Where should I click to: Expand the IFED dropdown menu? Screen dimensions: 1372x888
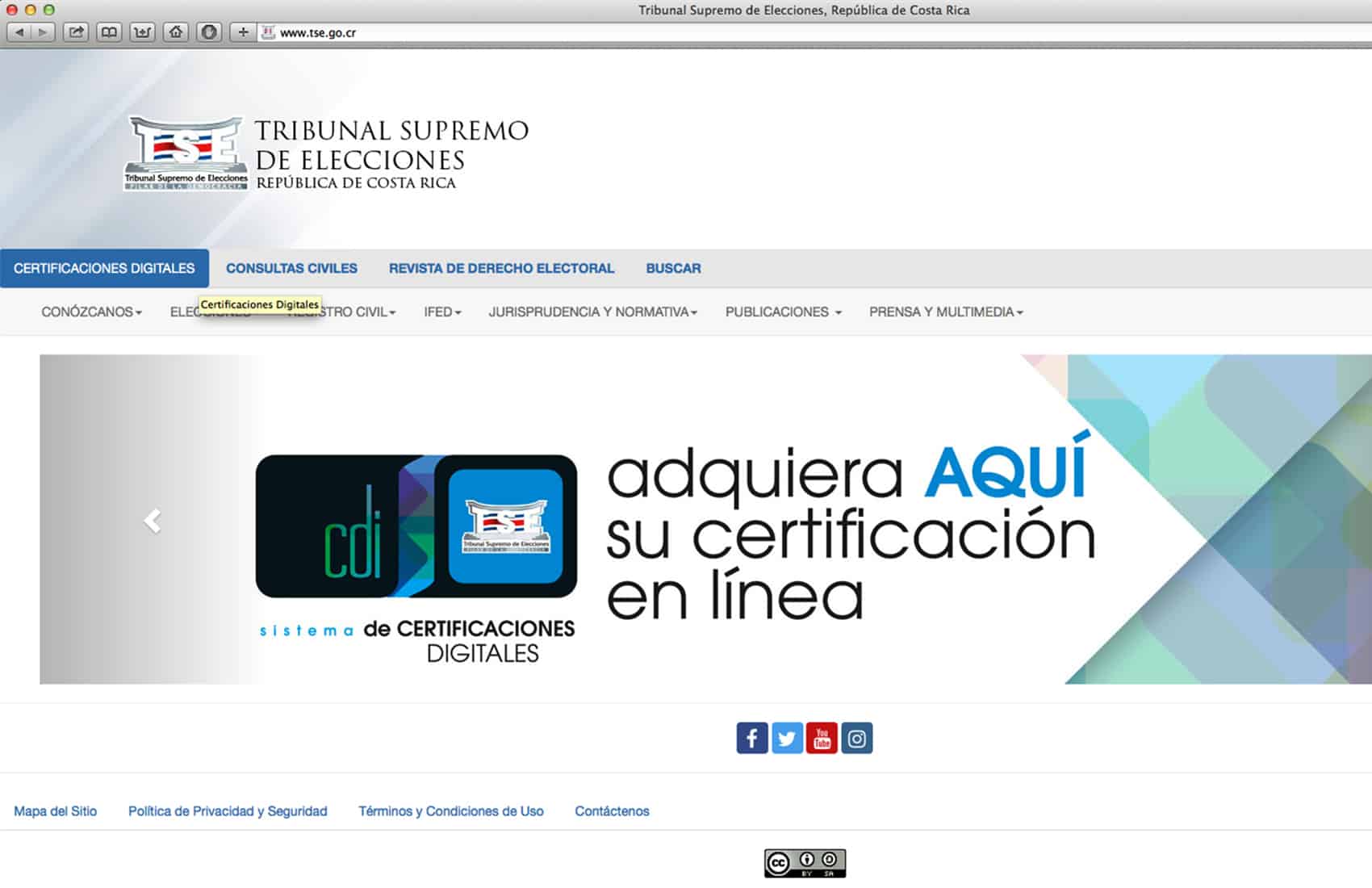pos(442,312)
